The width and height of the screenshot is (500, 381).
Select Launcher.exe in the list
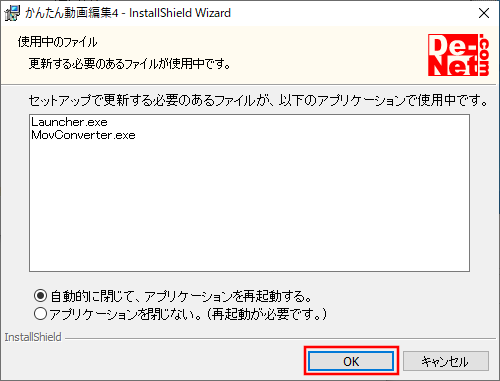pyautogui.click(x=69, y=122)
